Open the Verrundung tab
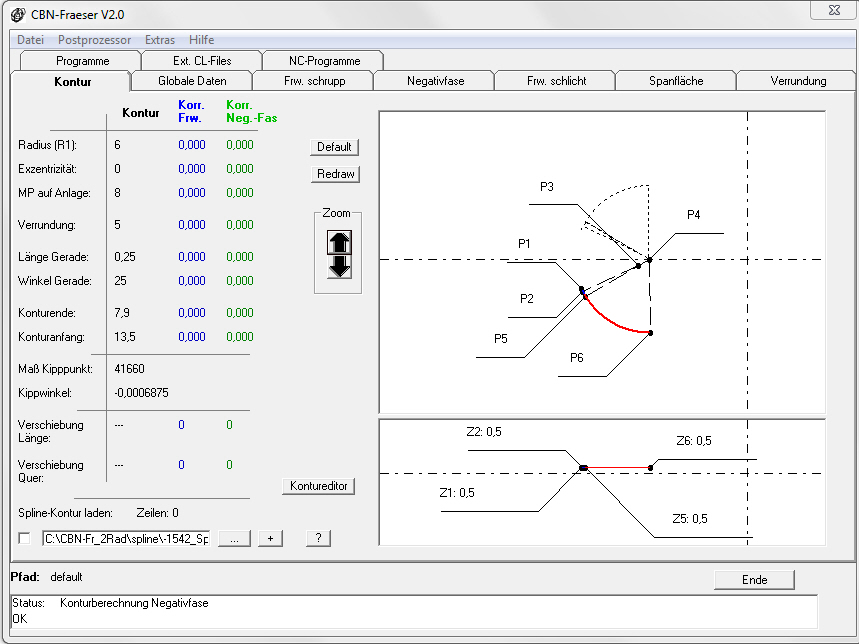This screenshot has height=644, width=859. [x=797, y=81]
